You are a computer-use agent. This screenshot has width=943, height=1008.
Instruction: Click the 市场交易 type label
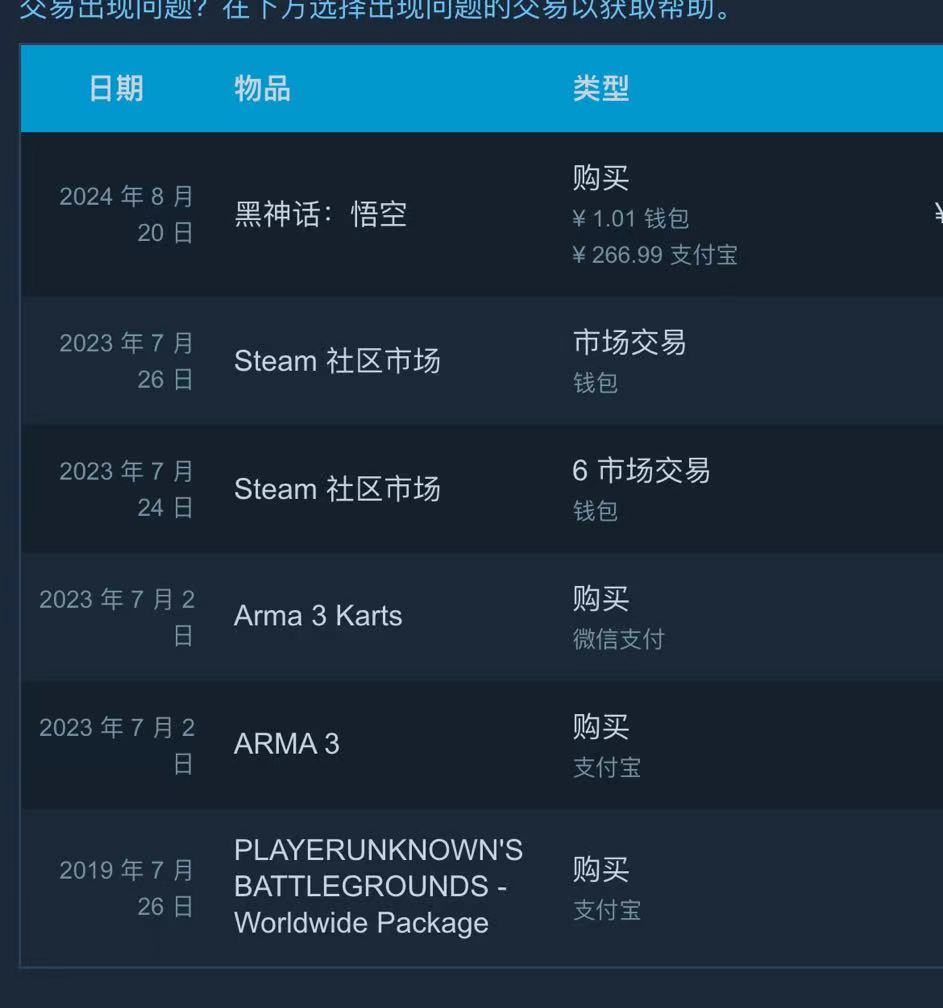(x=629, y=342)
